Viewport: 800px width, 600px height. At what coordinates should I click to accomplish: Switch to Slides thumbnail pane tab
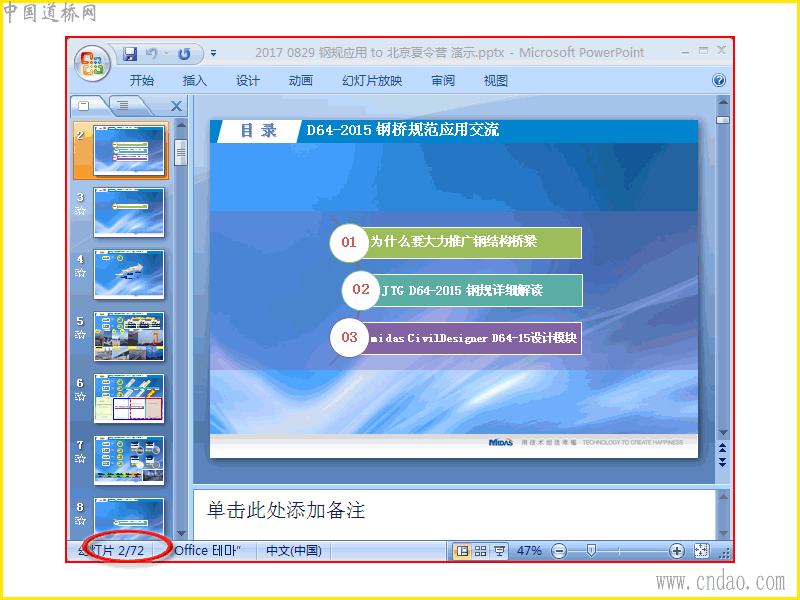point(85,106)
